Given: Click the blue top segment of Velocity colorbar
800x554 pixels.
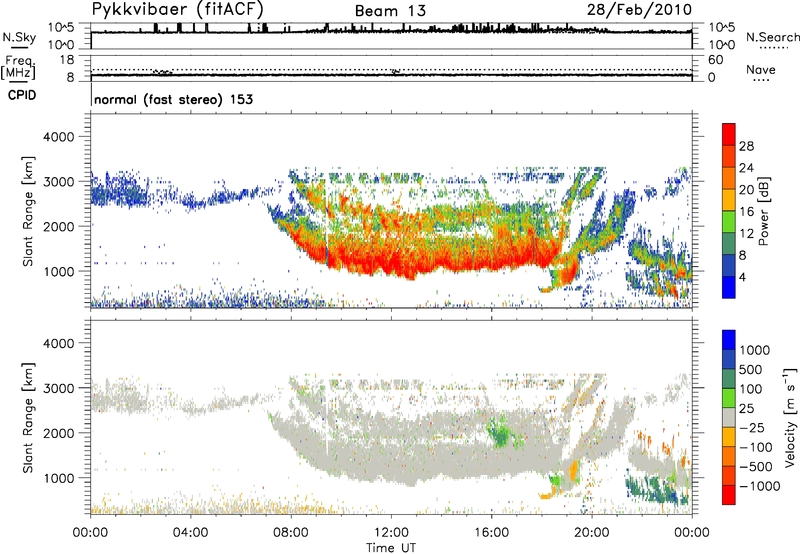Looking at the screenshot, I should [729, 339].
